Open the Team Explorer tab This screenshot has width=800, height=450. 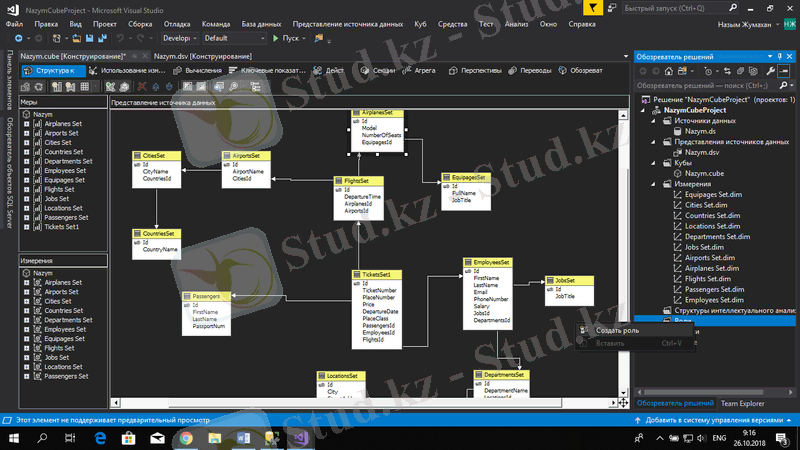click(x=742, y=404)
